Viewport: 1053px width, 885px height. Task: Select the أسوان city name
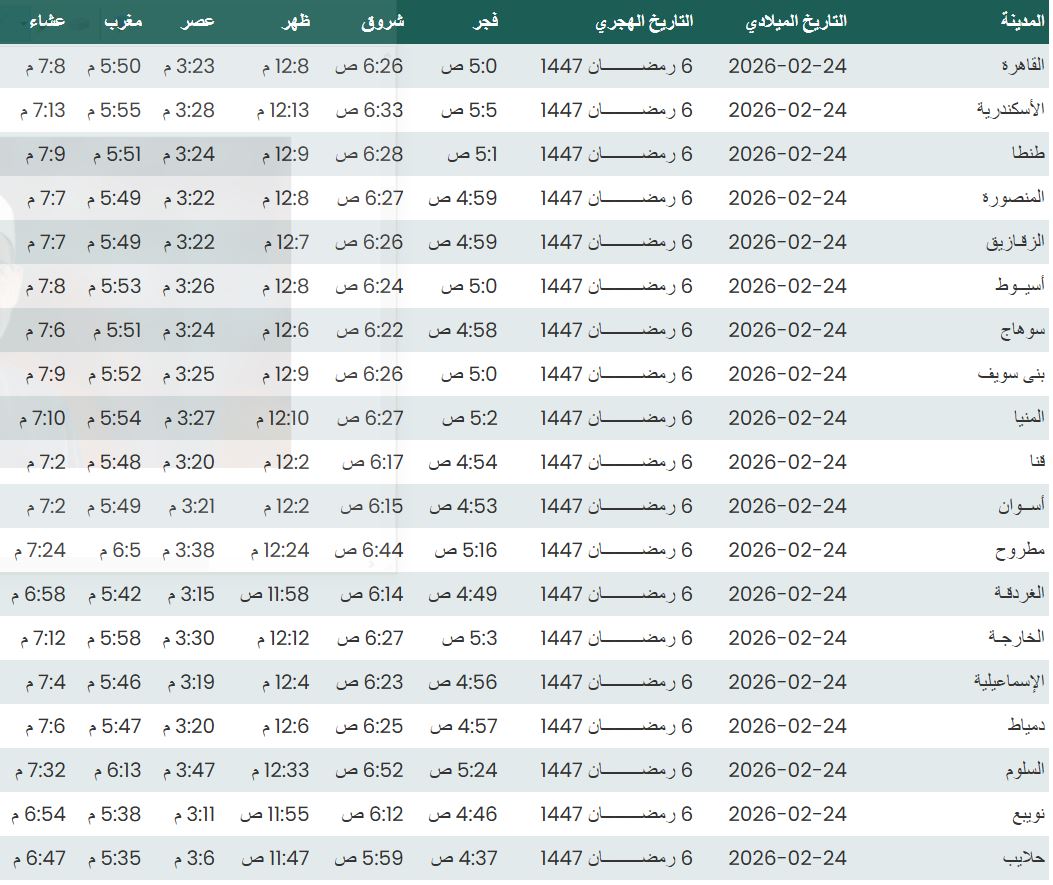tap(1021, 506)
